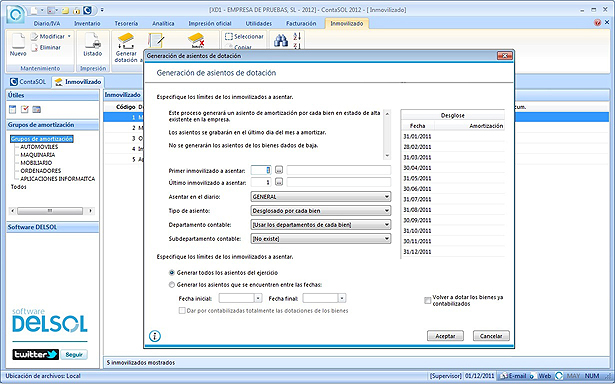
Task: Check Volver a dotar los bienes ya contabilizados
Action: click(x=428, y=300)
